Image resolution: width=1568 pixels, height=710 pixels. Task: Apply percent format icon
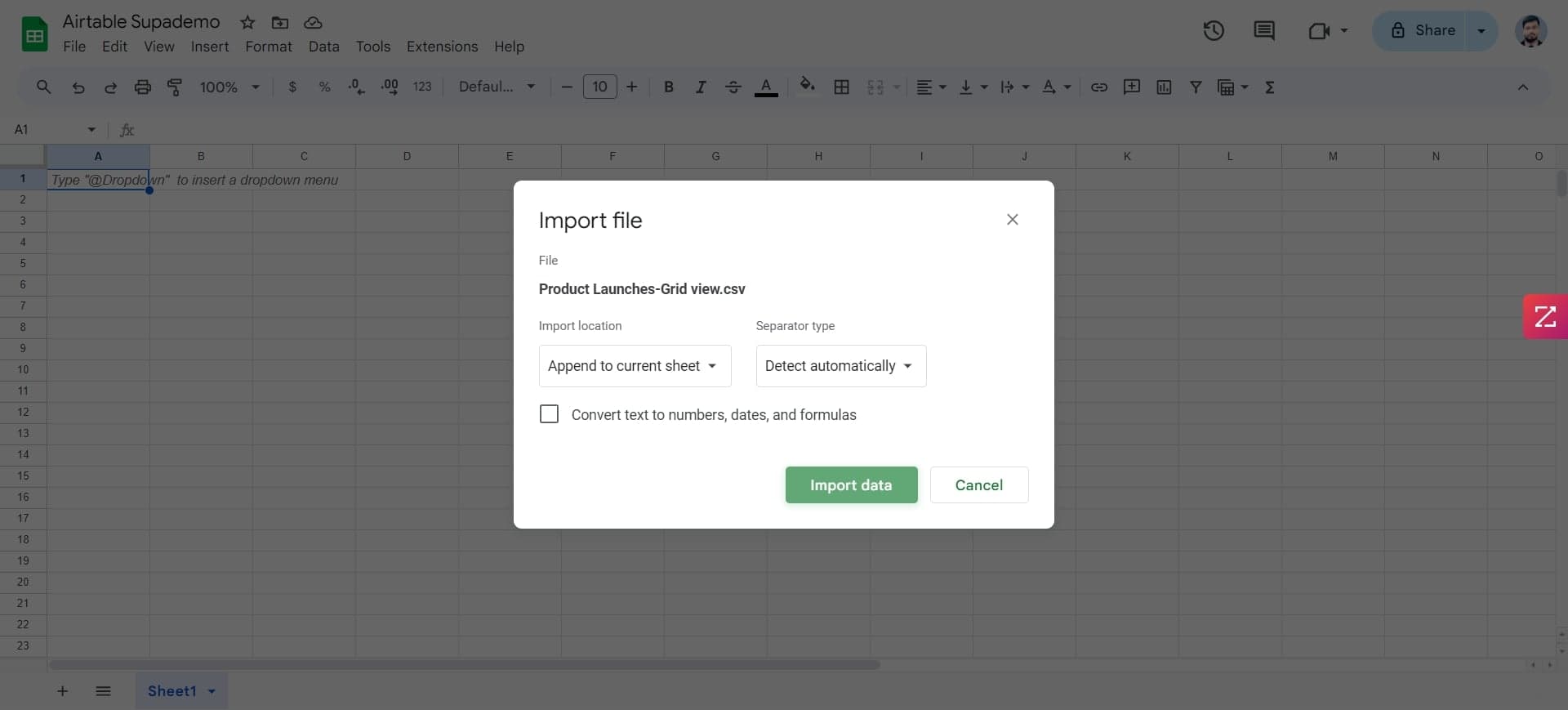(x=324, y=87)
